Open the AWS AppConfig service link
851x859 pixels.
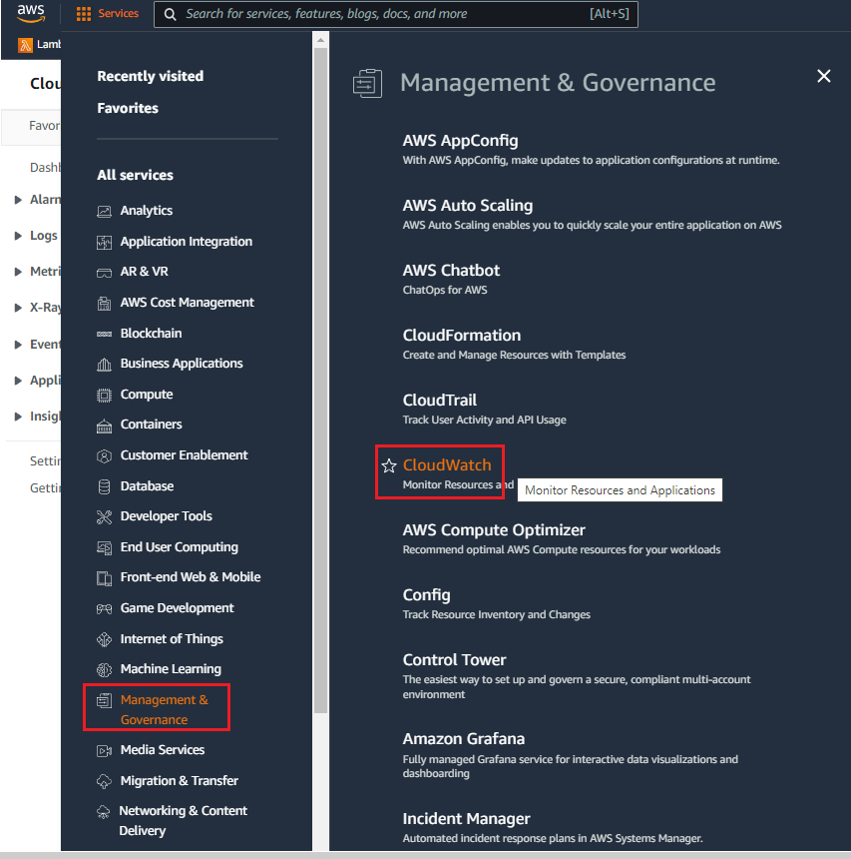tap(460, 141)
